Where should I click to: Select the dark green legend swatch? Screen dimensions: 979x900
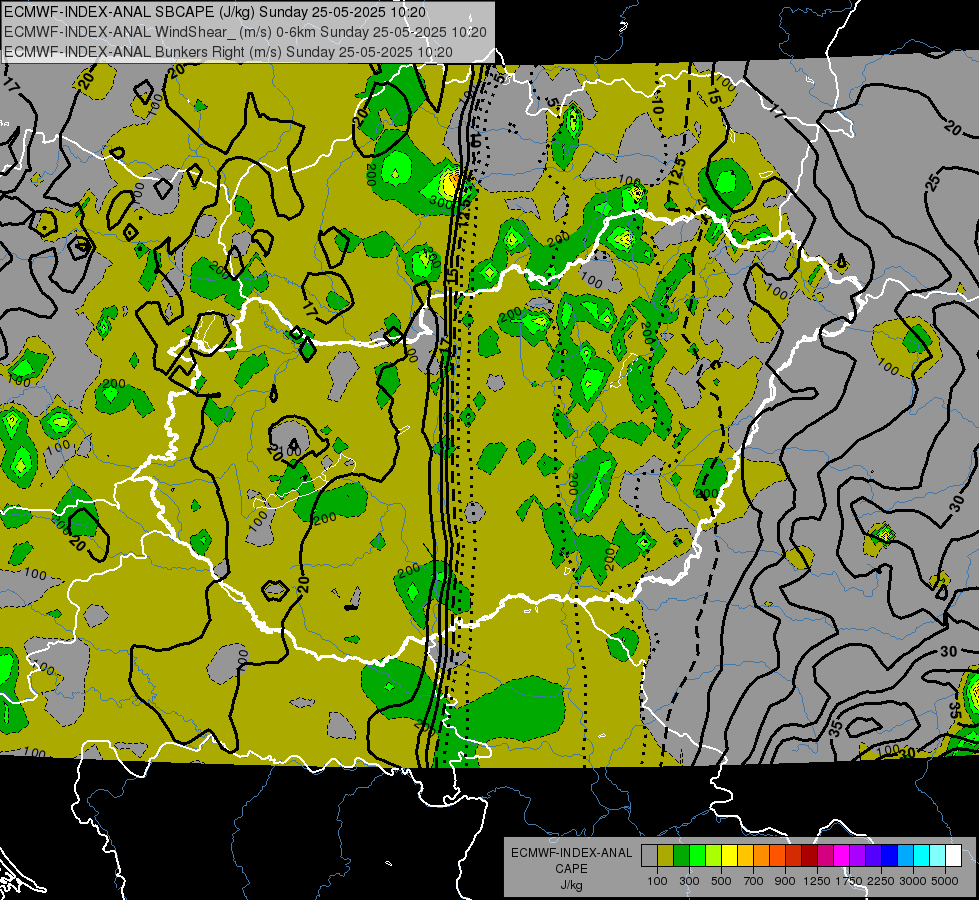pyautogui.click(x=681, y=855)
